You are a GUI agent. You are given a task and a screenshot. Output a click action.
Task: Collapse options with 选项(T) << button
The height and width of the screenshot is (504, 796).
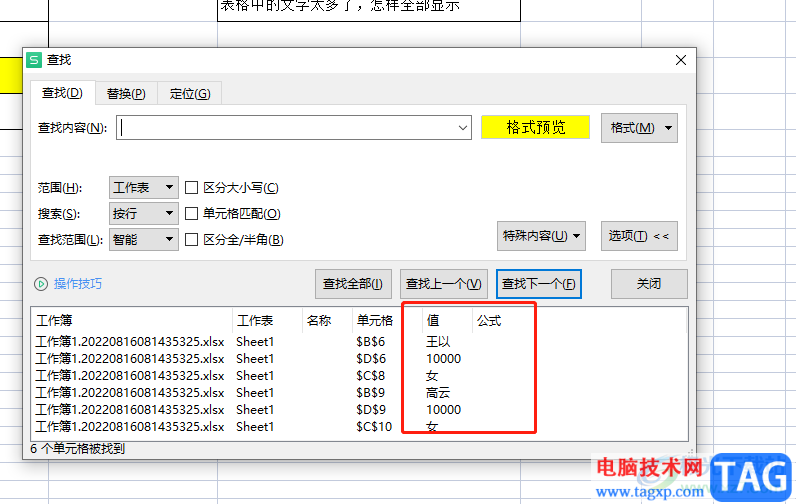[x=639, y=236]
